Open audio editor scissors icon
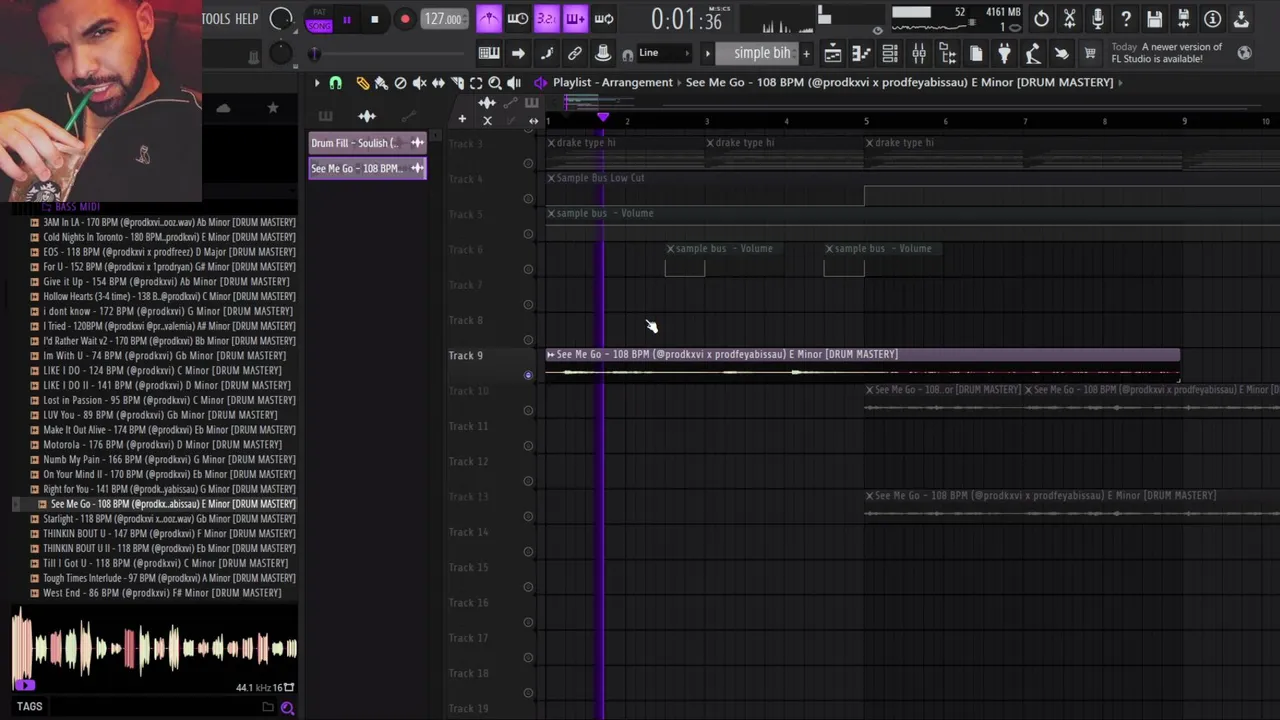The height and width of the screenshot is (720, 1280). 1069,19
